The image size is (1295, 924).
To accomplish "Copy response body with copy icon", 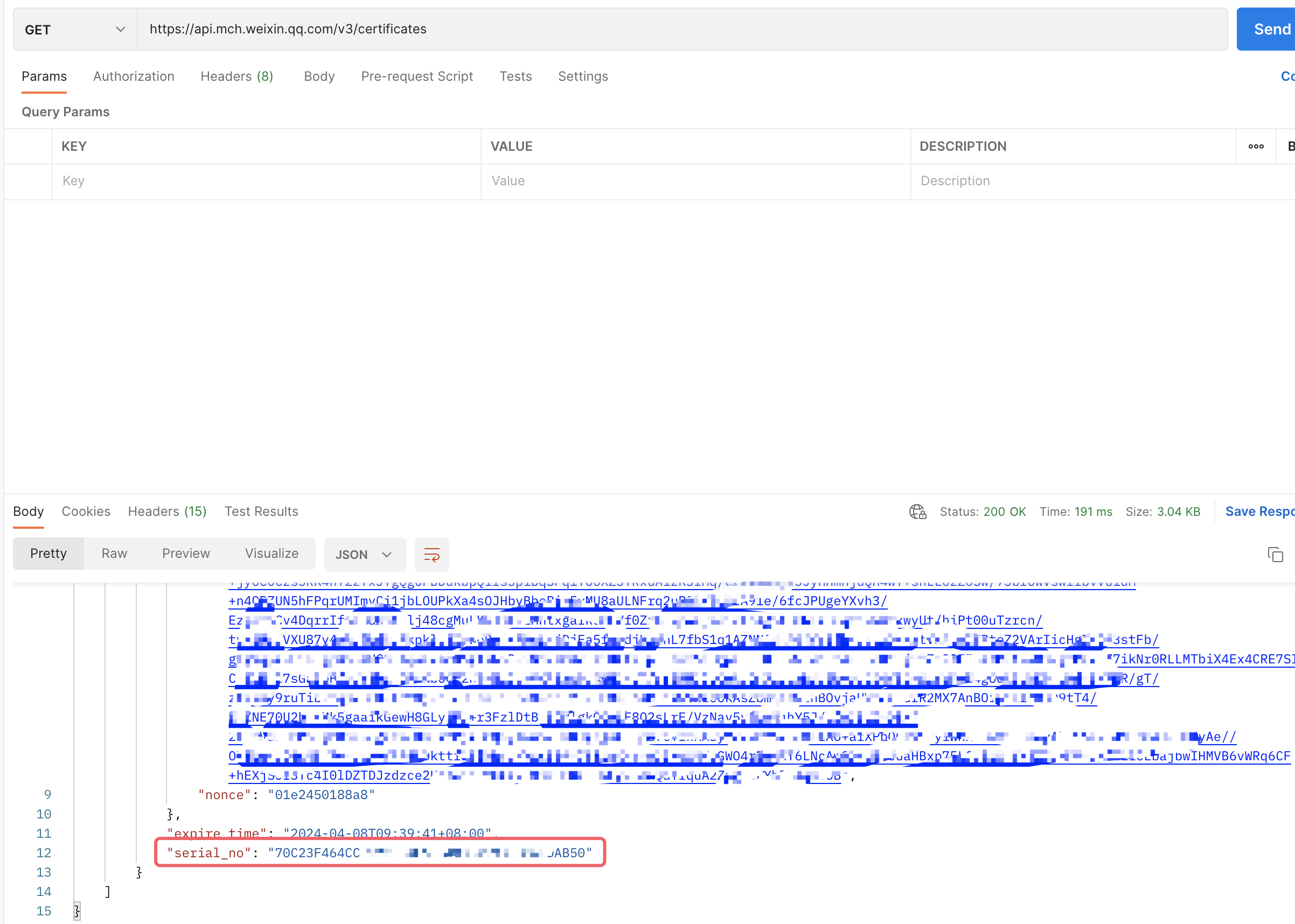I will pyautogui.click(x=1275, y=554).
